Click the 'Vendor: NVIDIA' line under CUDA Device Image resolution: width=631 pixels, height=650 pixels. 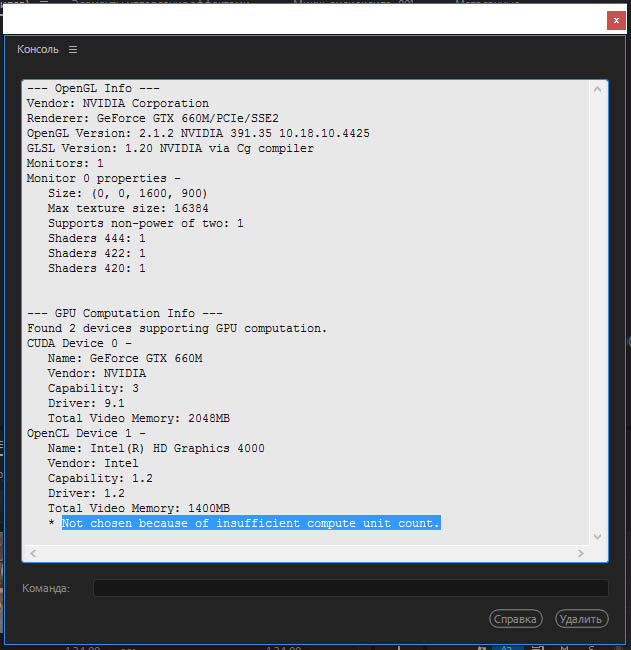click(97, 373)
